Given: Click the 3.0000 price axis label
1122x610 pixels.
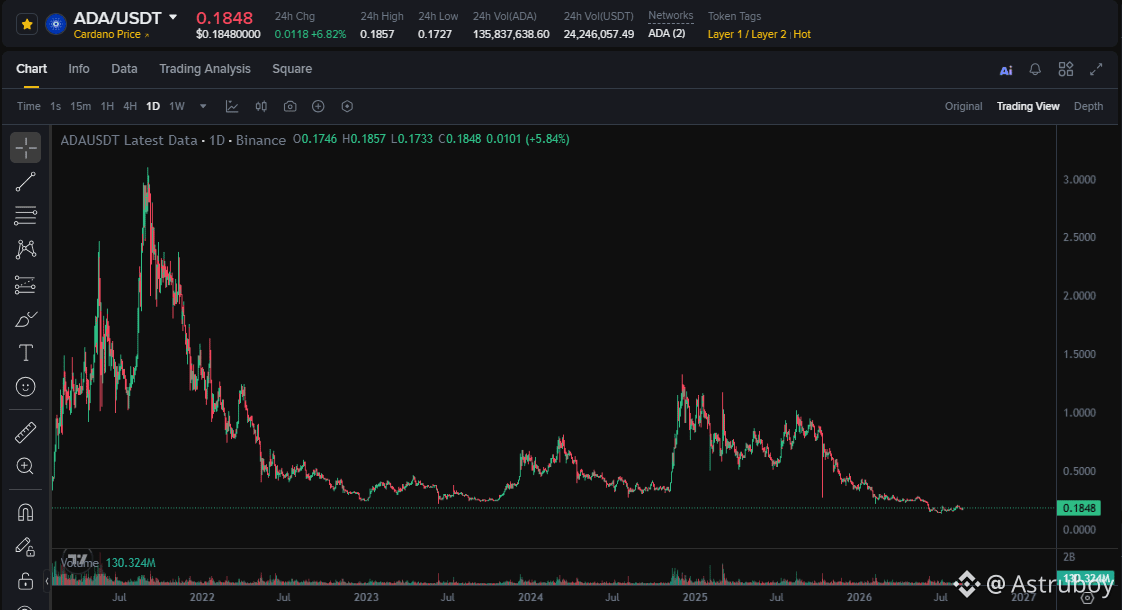Looking at the screenshot, I should pyautogui.click(x=1079, y=180).
